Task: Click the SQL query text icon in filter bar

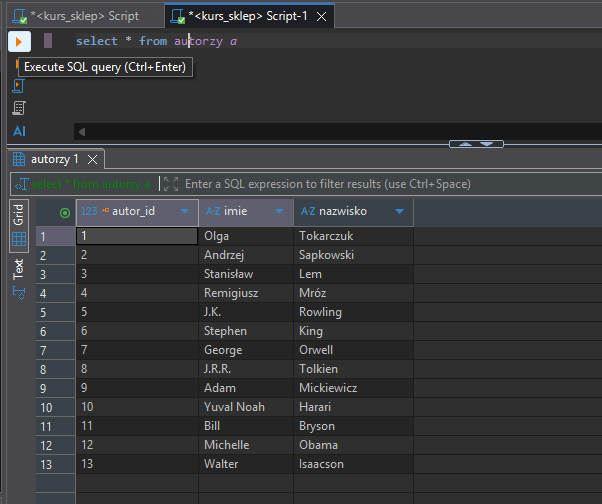Action: click(x=20, y=184)
